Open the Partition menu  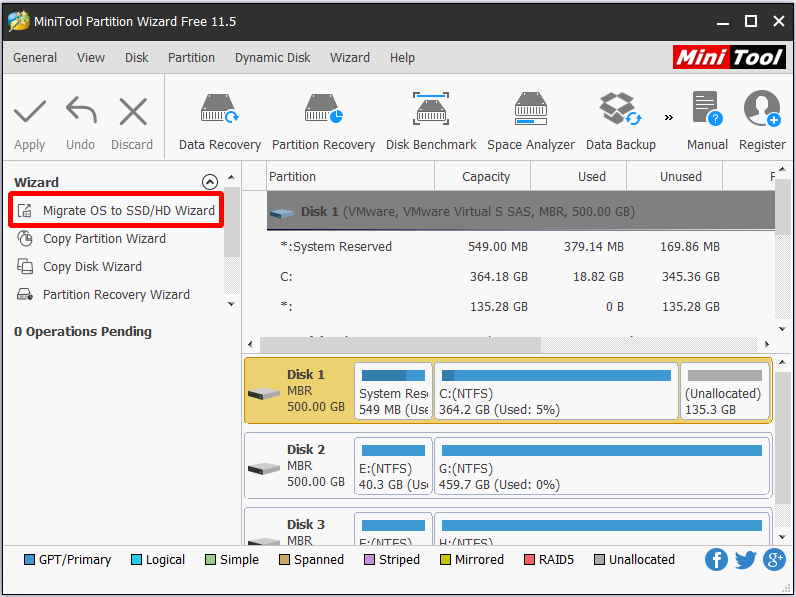pos(191,57)
